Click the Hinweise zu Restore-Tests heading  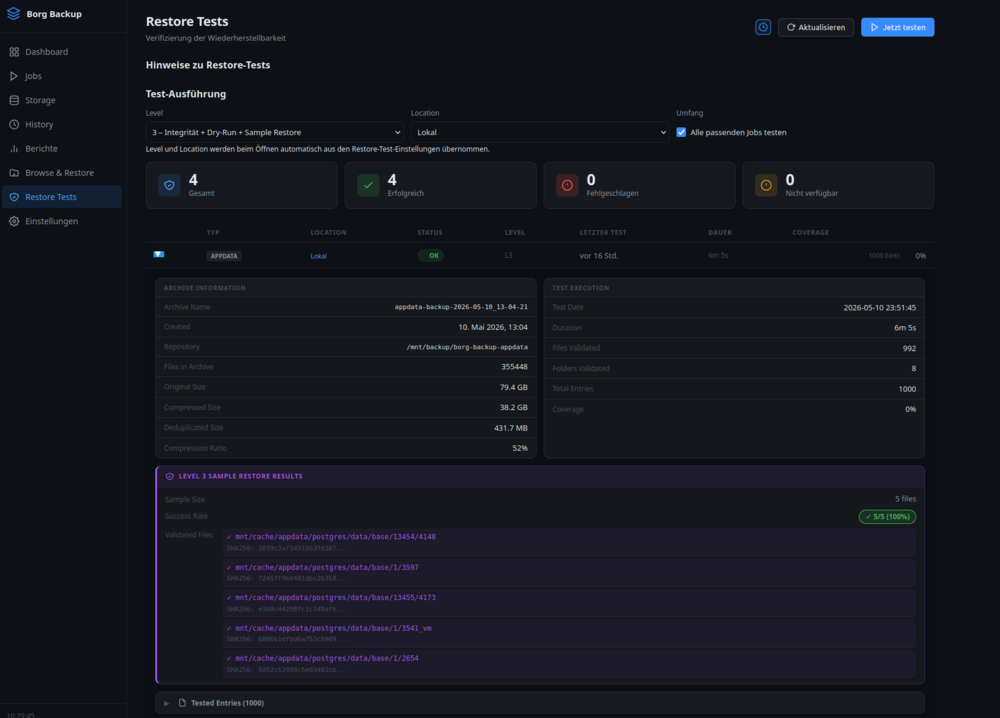pos(208,65)
